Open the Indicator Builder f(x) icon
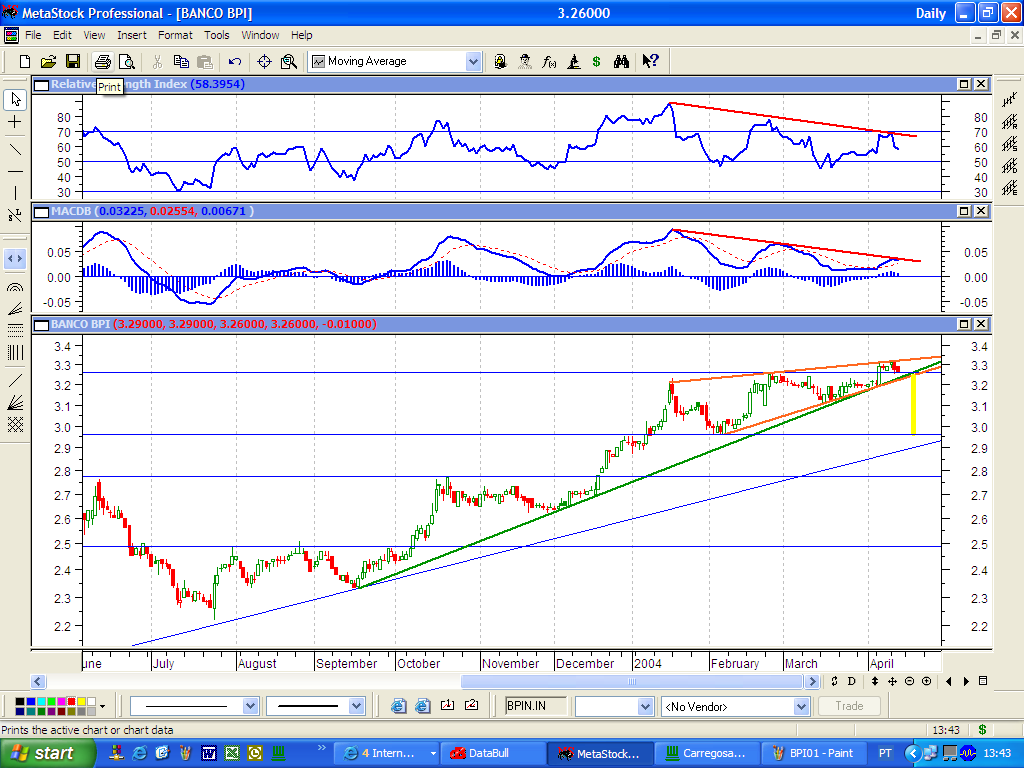The width and height of the screenshot is (1024, 768). click(549, 61)
